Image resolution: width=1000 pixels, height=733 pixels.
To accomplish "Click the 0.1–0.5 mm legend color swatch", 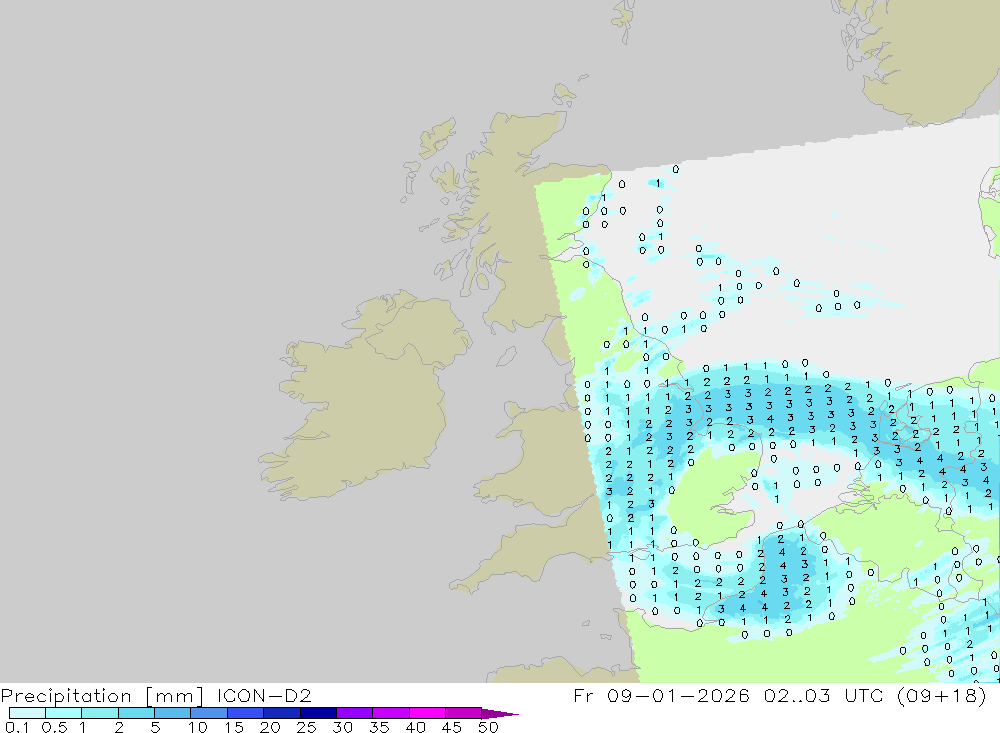I will click(27, 713).
